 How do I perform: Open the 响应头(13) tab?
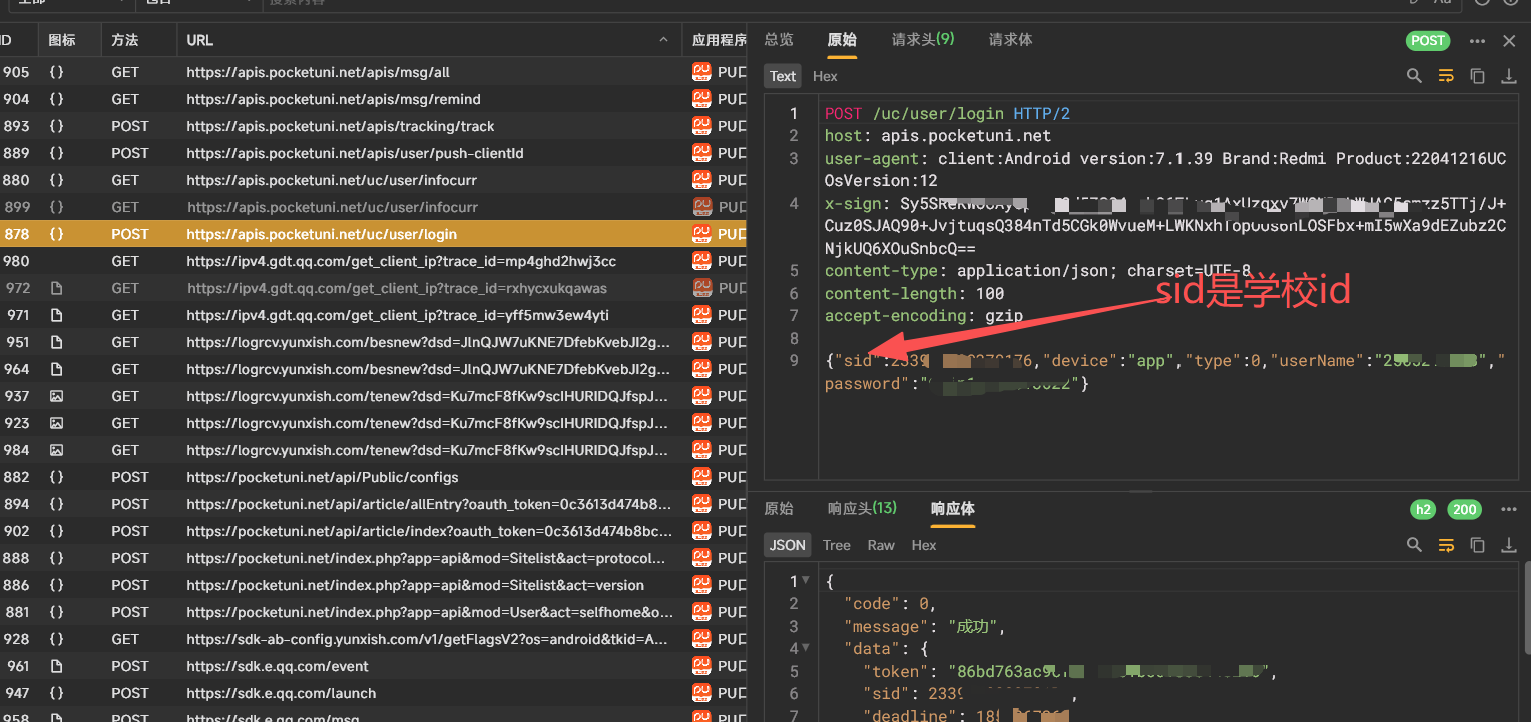(861, 509)
